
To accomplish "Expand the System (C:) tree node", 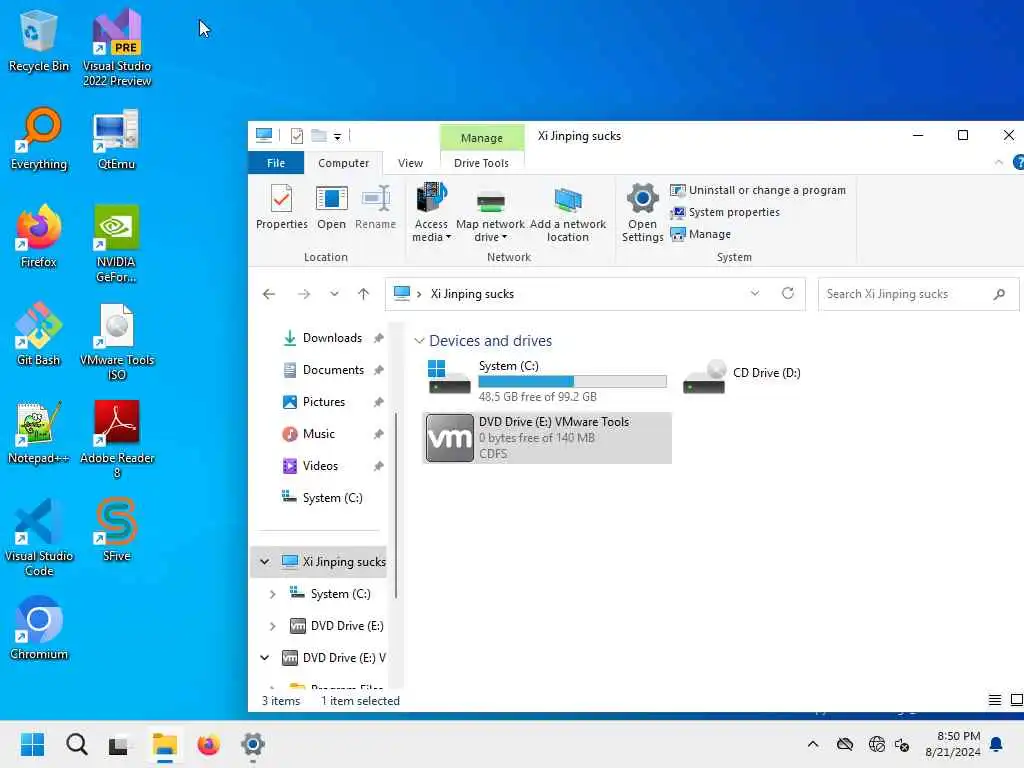I will 272,594.
